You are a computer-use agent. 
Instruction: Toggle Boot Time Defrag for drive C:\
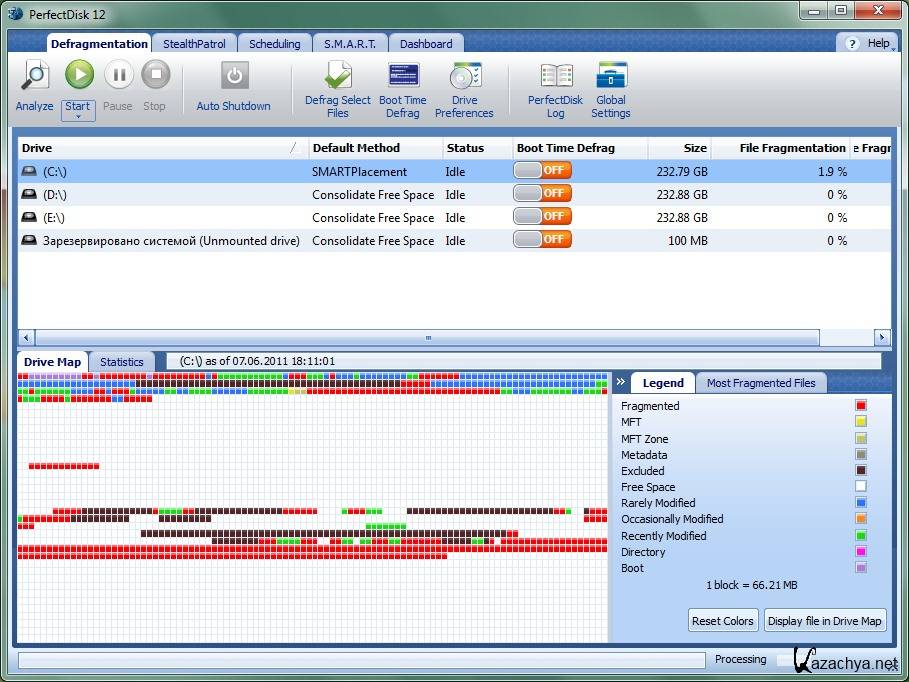click(541, 171)
